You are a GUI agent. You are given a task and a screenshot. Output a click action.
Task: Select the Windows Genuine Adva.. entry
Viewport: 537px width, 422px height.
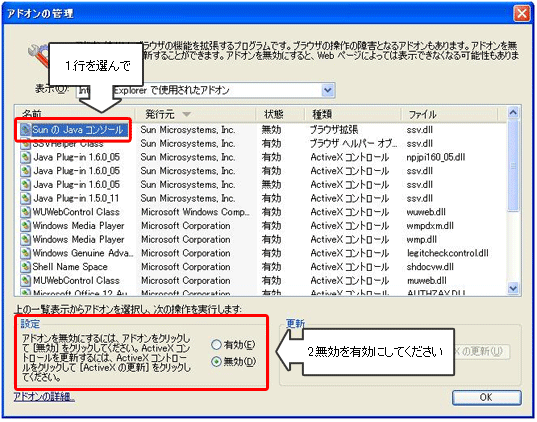(83, 253)
